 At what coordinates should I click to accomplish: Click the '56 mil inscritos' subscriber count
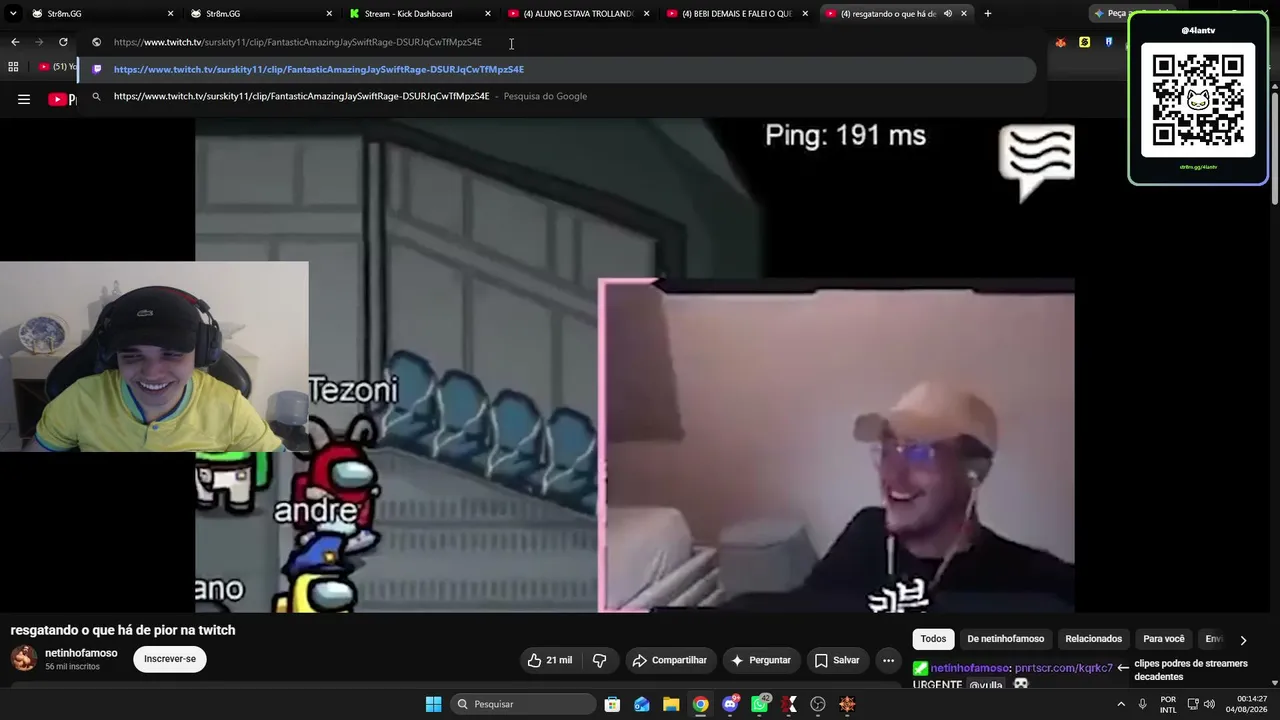click(72, 667)
